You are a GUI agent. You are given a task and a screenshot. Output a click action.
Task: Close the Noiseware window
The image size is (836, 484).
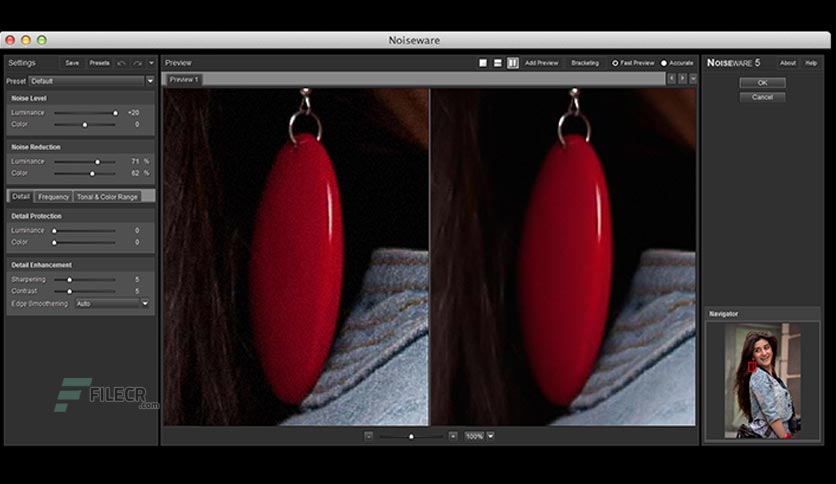[10, 40]
